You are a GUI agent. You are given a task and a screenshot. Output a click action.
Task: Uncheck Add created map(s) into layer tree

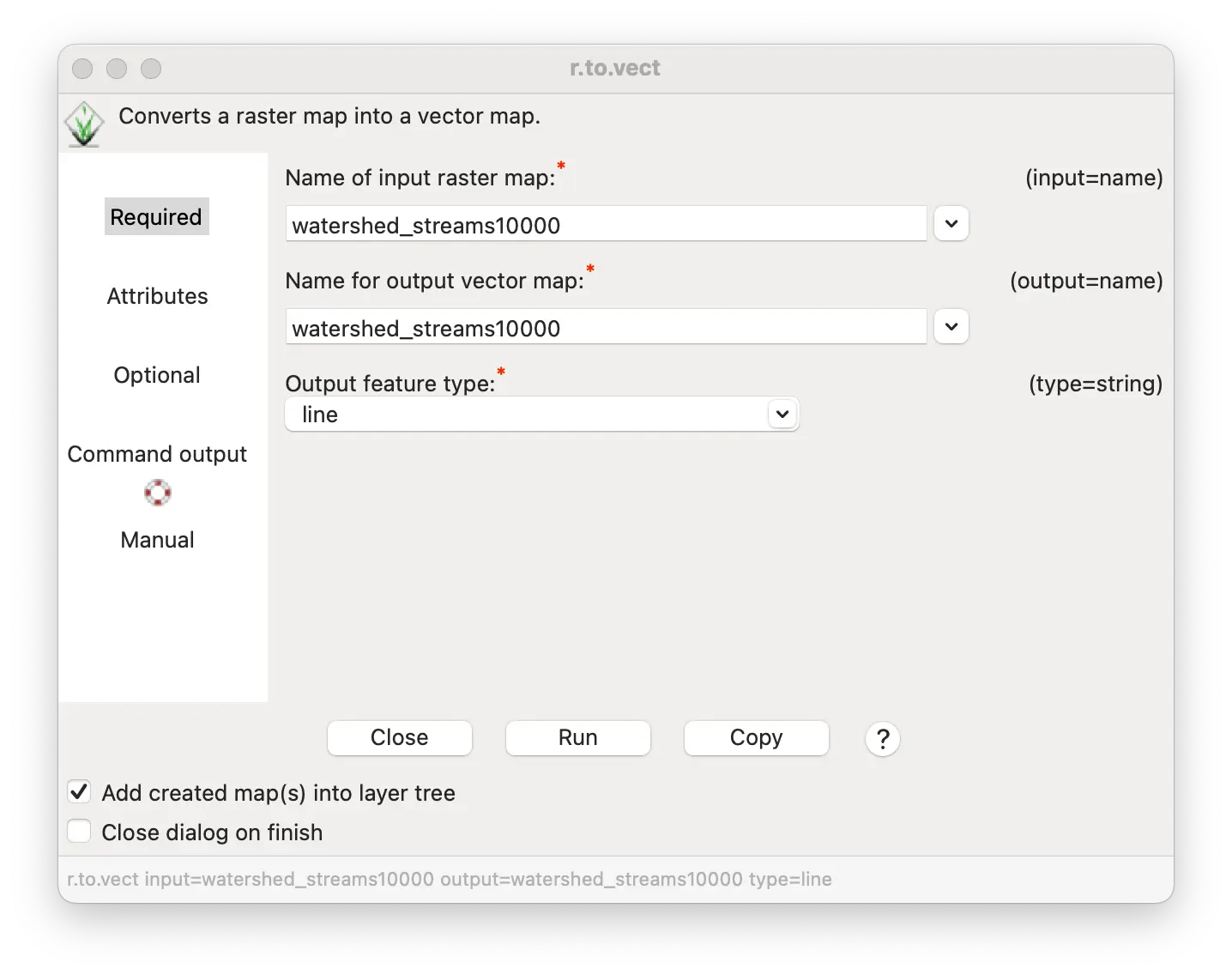tap(79, 791)
